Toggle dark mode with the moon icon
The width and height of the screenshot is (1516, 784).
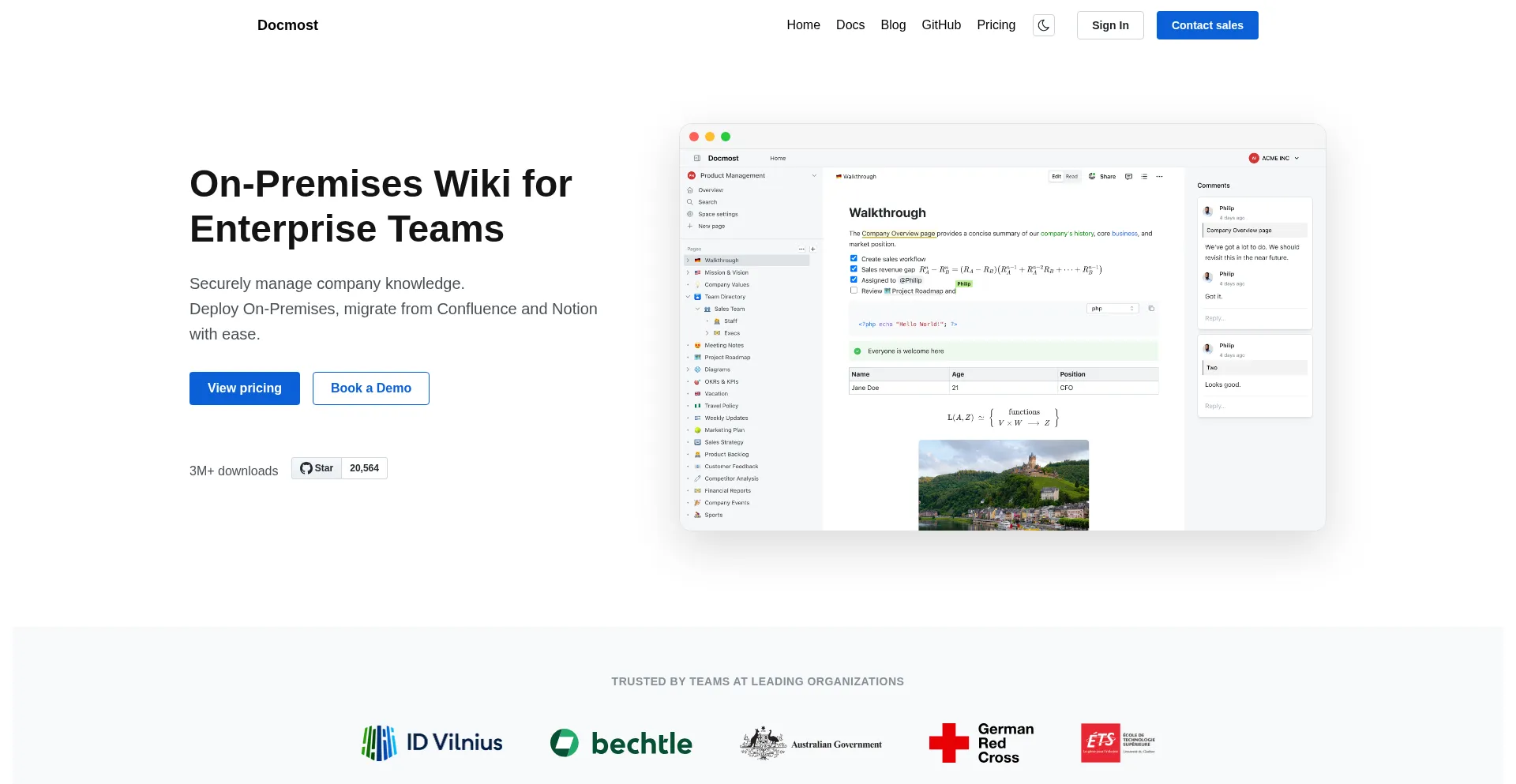(x=1044, y=25)
